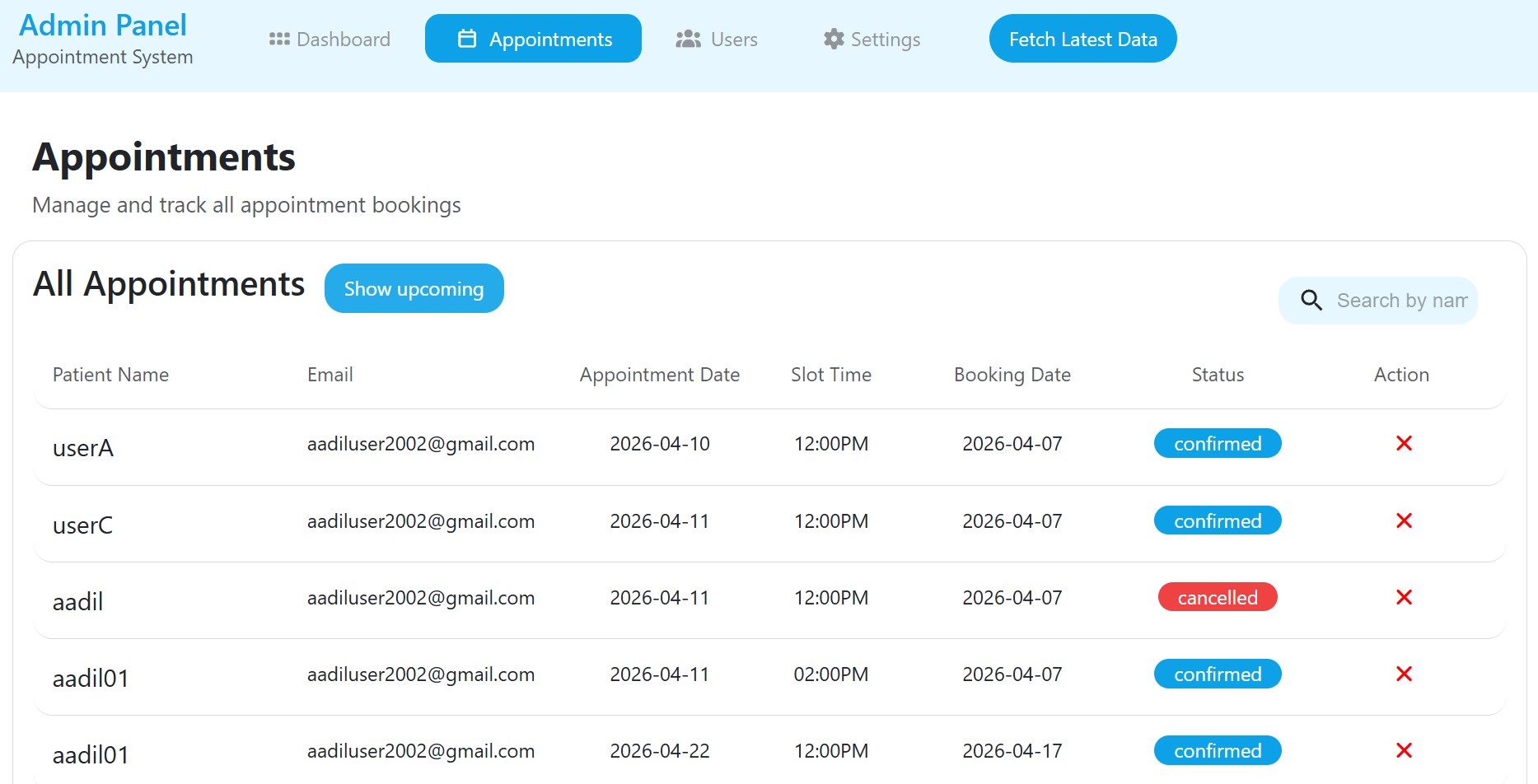The height and width of the screenshot is (784, 1538).
Task: Click the 'Manage and track all appointment bookings' text
Action: pyautogui.click(x=246, y=205)
